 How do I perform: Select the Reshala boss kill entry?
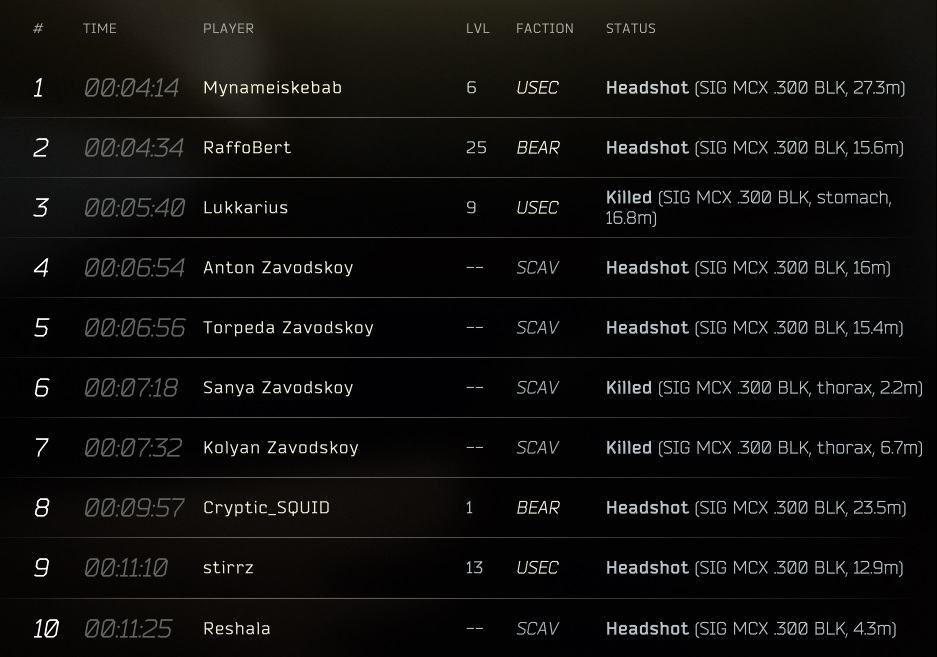468,628
